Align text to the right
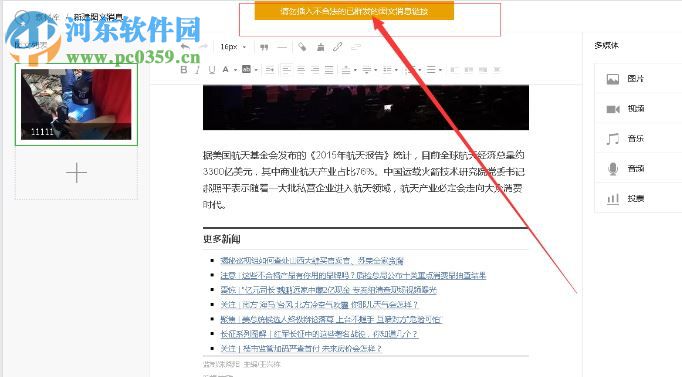The width and height of the screenshot is (682, 377). (x=315, y=70)
